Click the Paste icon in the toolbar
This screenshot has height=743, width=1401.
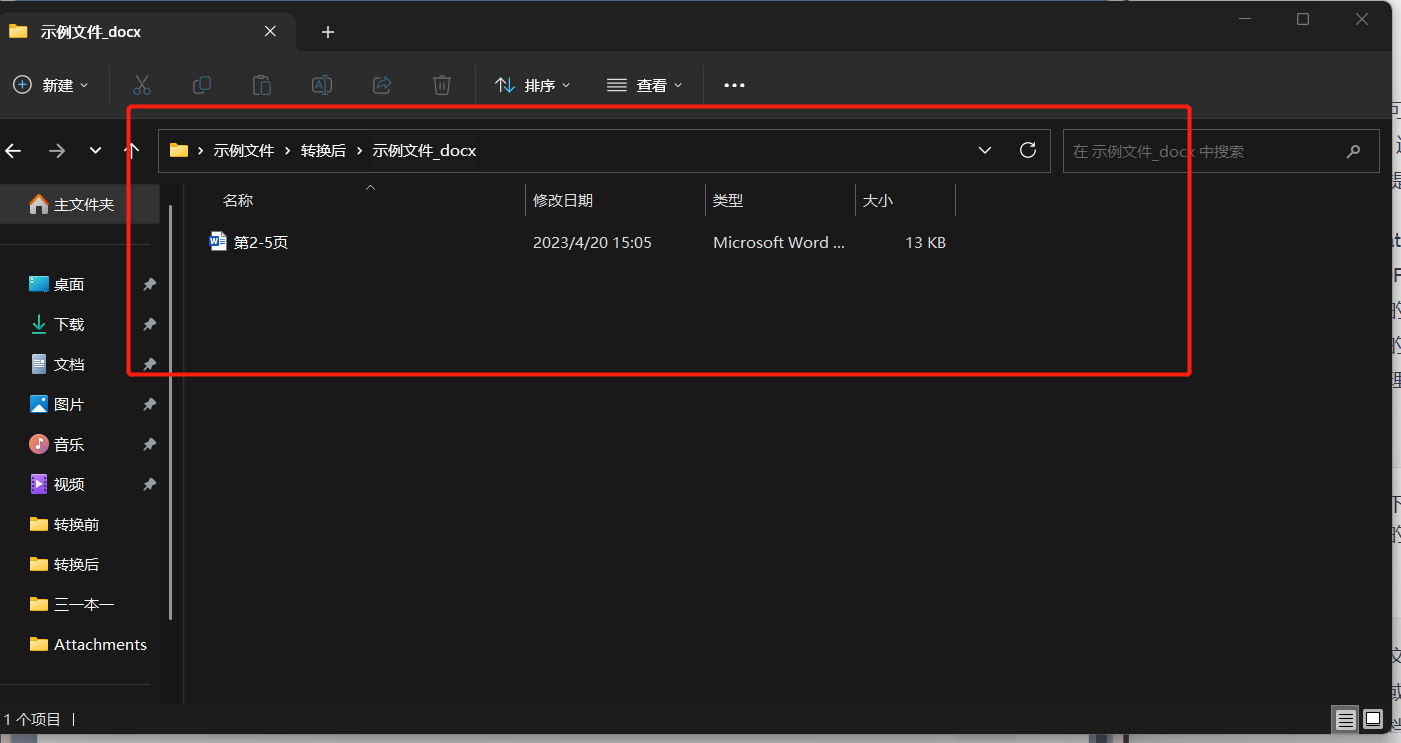[x=261, y=85]
